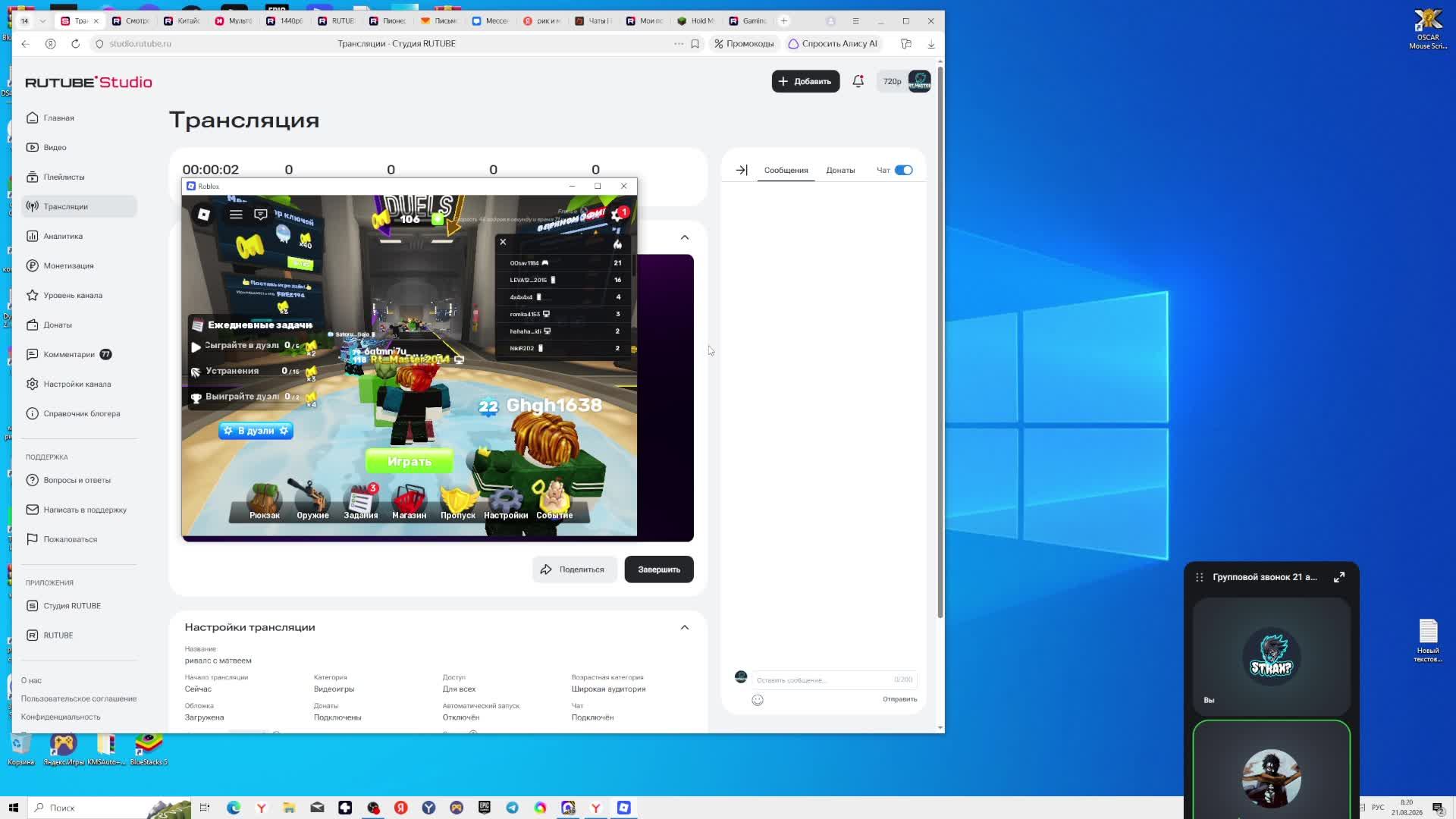The width and height of the screenshot is (1456, 819).
Task: Open Telegram from the taskbar
Action: pyautogui.click(x=513, y=808)
